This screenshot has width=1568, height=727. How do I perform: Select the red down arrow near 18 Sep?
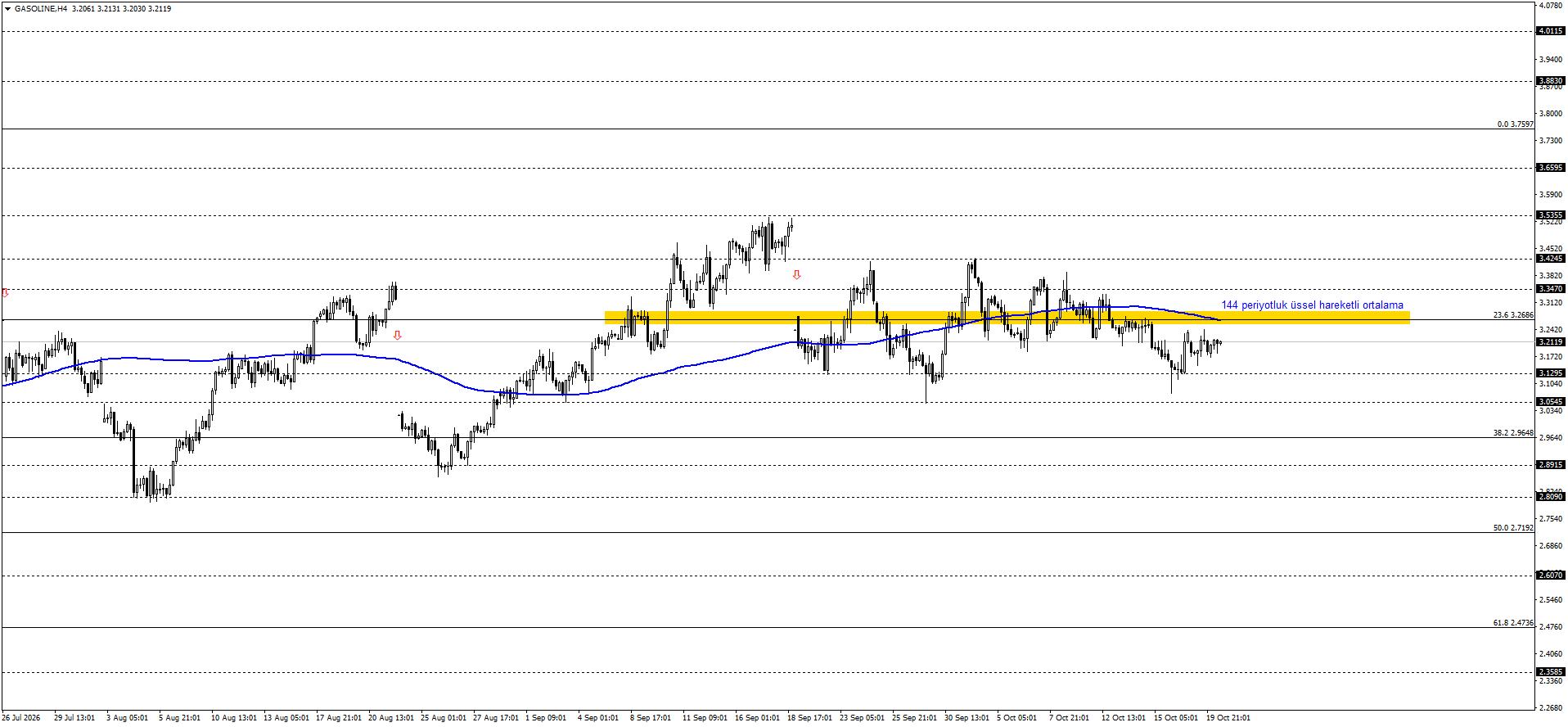click(797, 275)
